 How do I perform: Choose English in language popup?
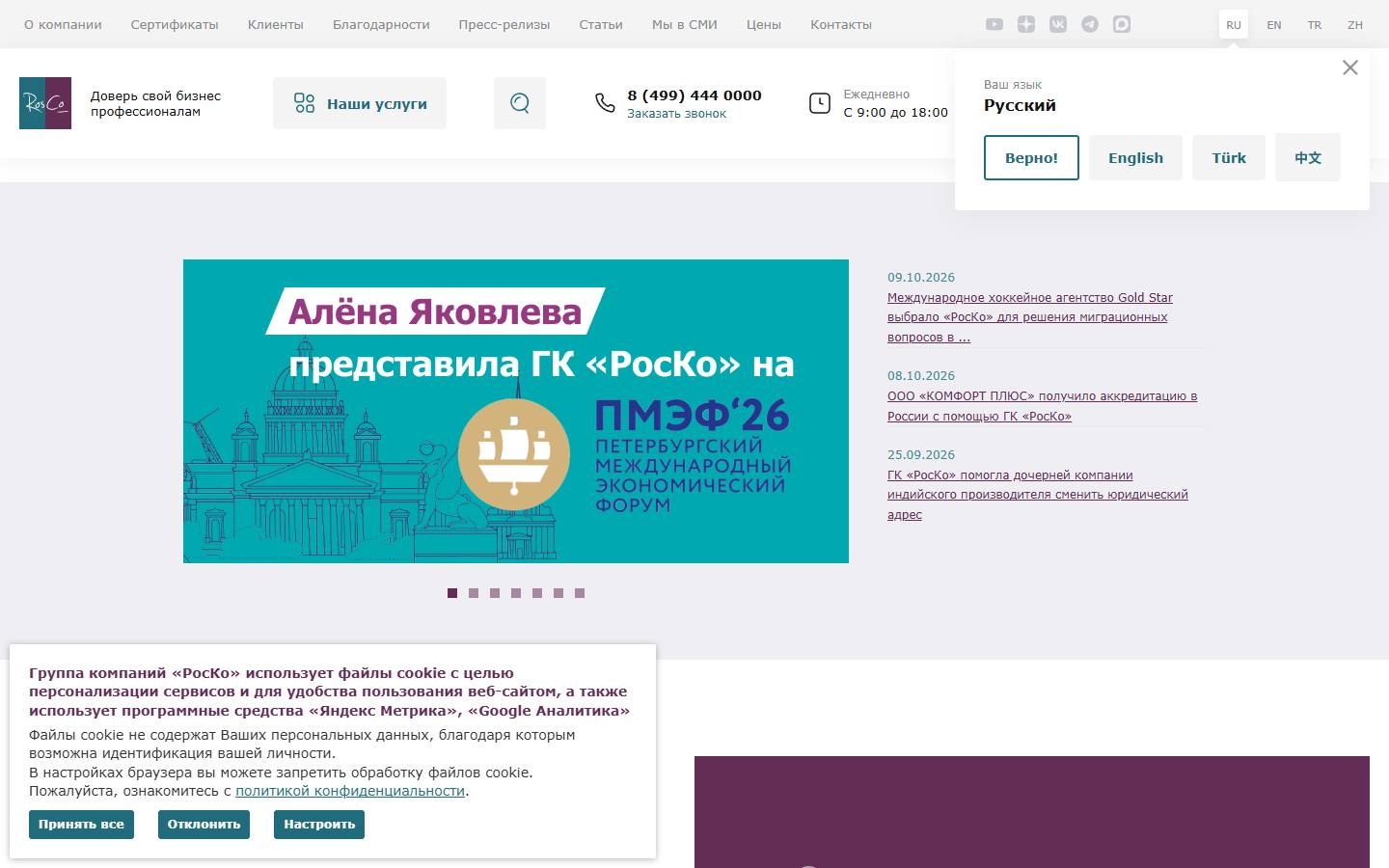point(1135,157)
